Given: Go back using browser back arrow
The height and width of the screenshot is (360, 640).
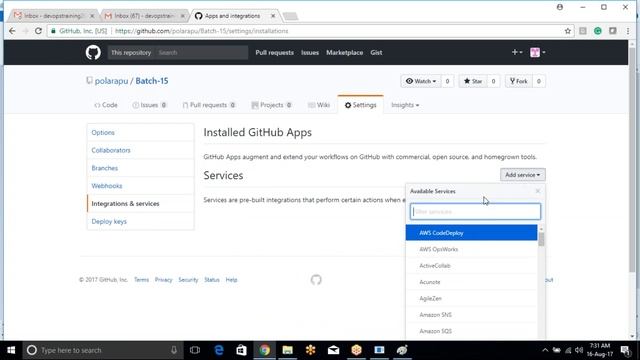Looking at the screenshot, I should [x=12, y=31].
